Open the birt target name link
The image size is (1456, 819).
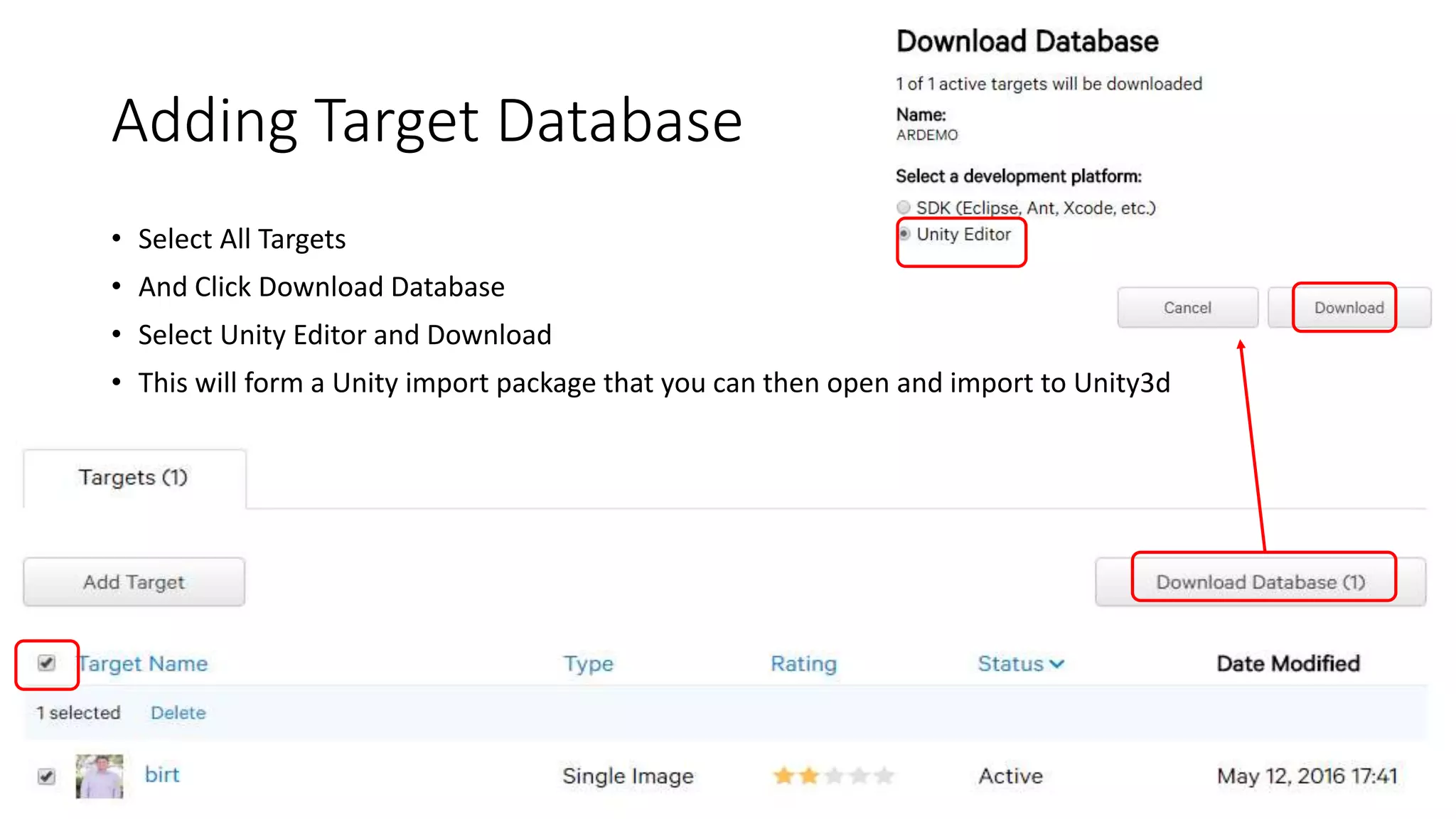coord(162,774)
